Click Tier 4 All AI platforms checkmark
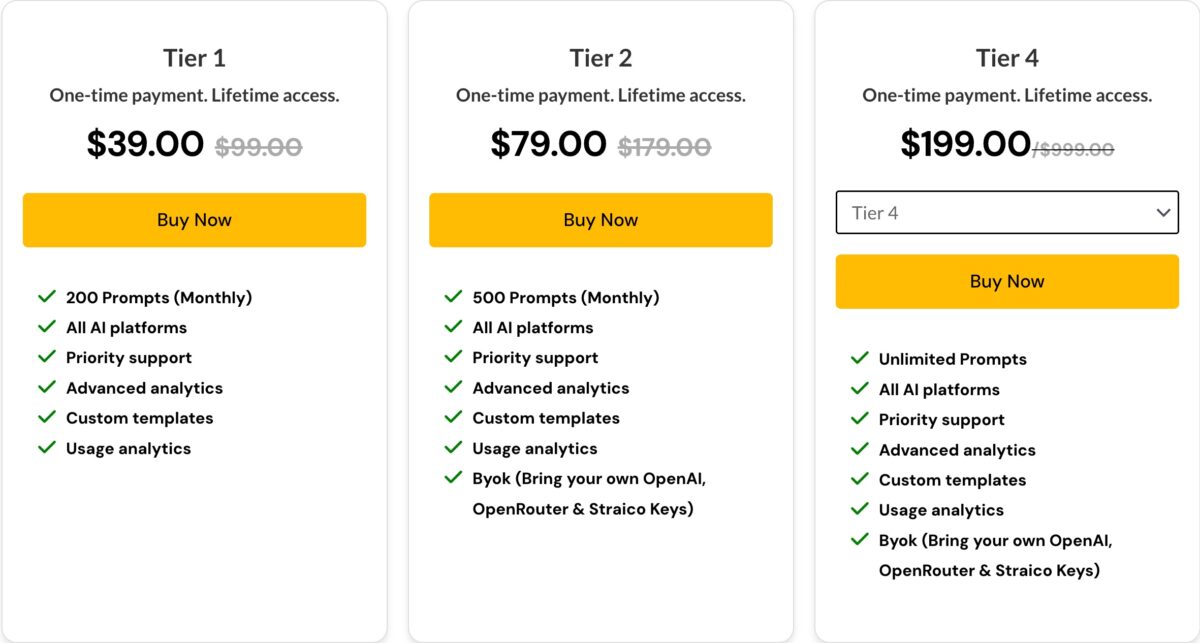1200x643 pixels. click(859, 388)
